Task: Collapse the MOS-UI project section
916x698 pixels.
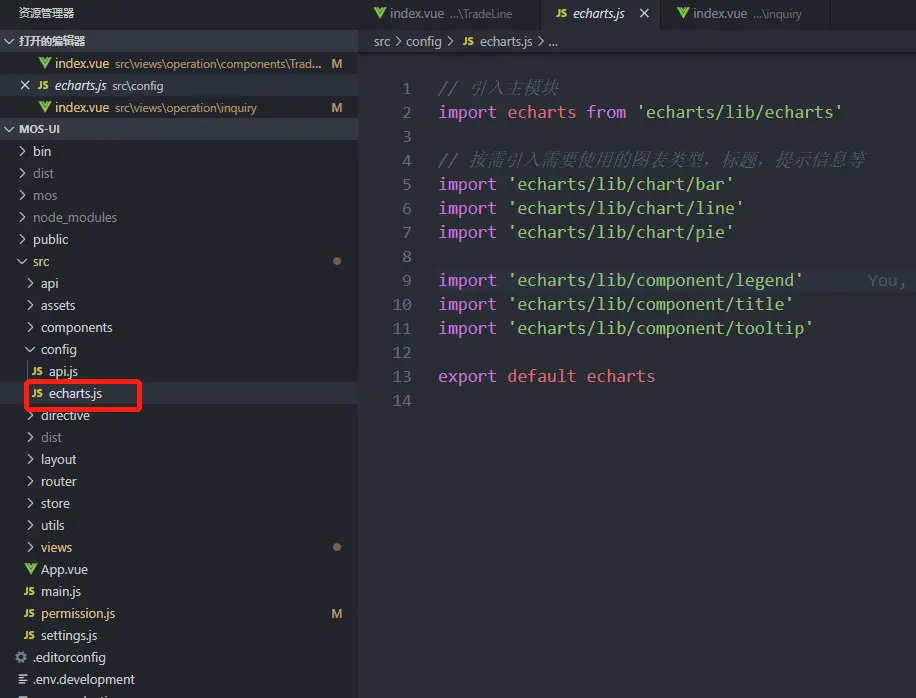Action: coord(9,129)
